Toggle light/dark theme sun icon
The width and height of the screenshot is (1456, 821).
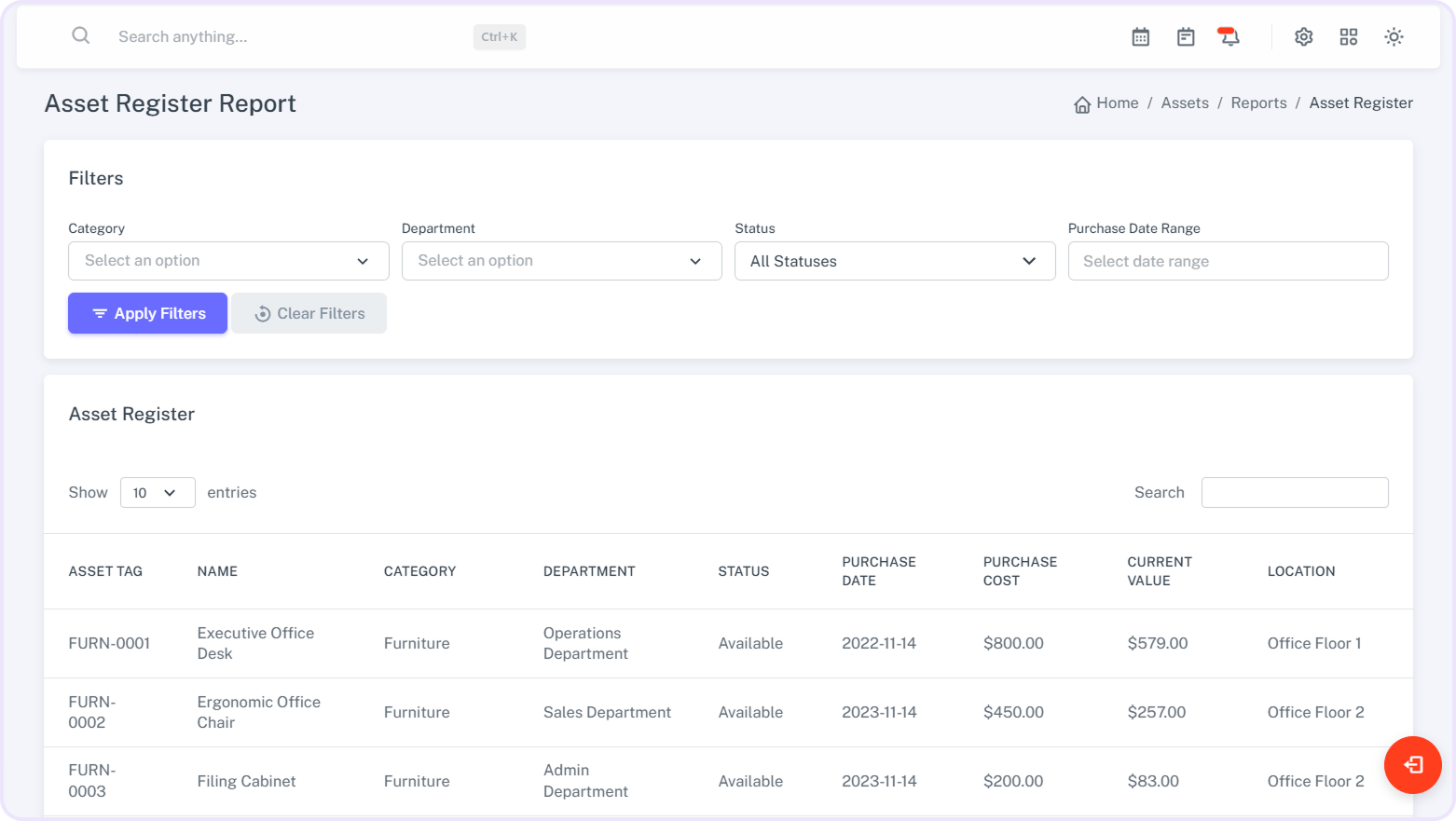click(1393, 37)
